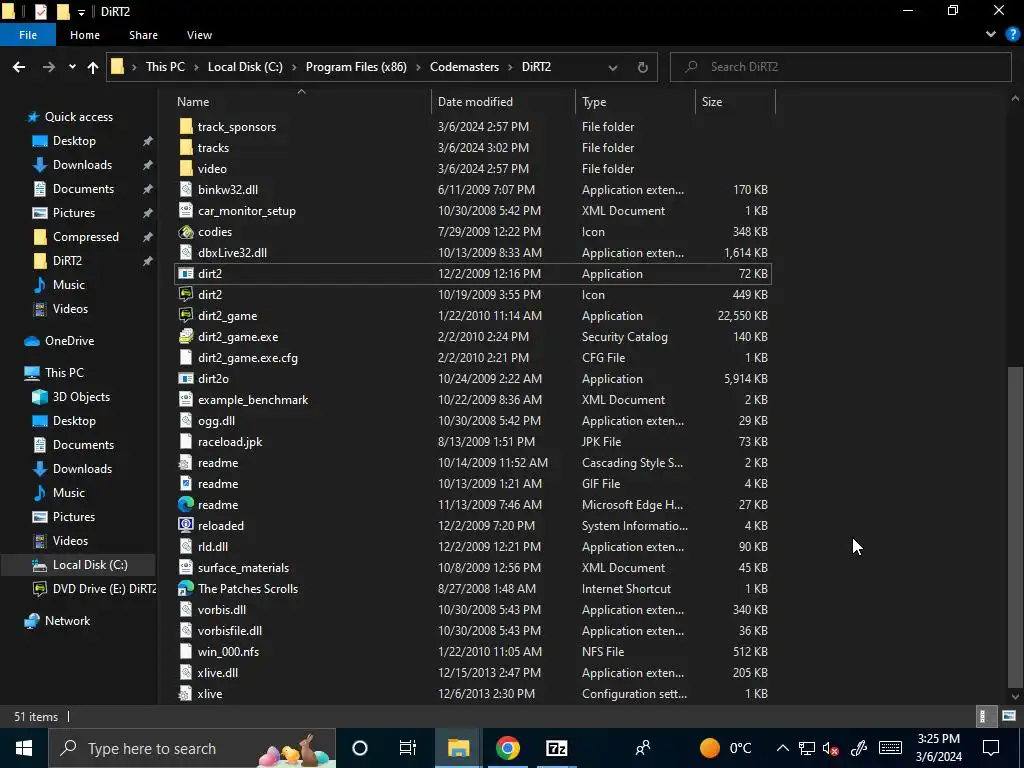The height and width of the screenshot is (768, 1024).
Task: Switch to large icons view button
Action: point(1009,716)
